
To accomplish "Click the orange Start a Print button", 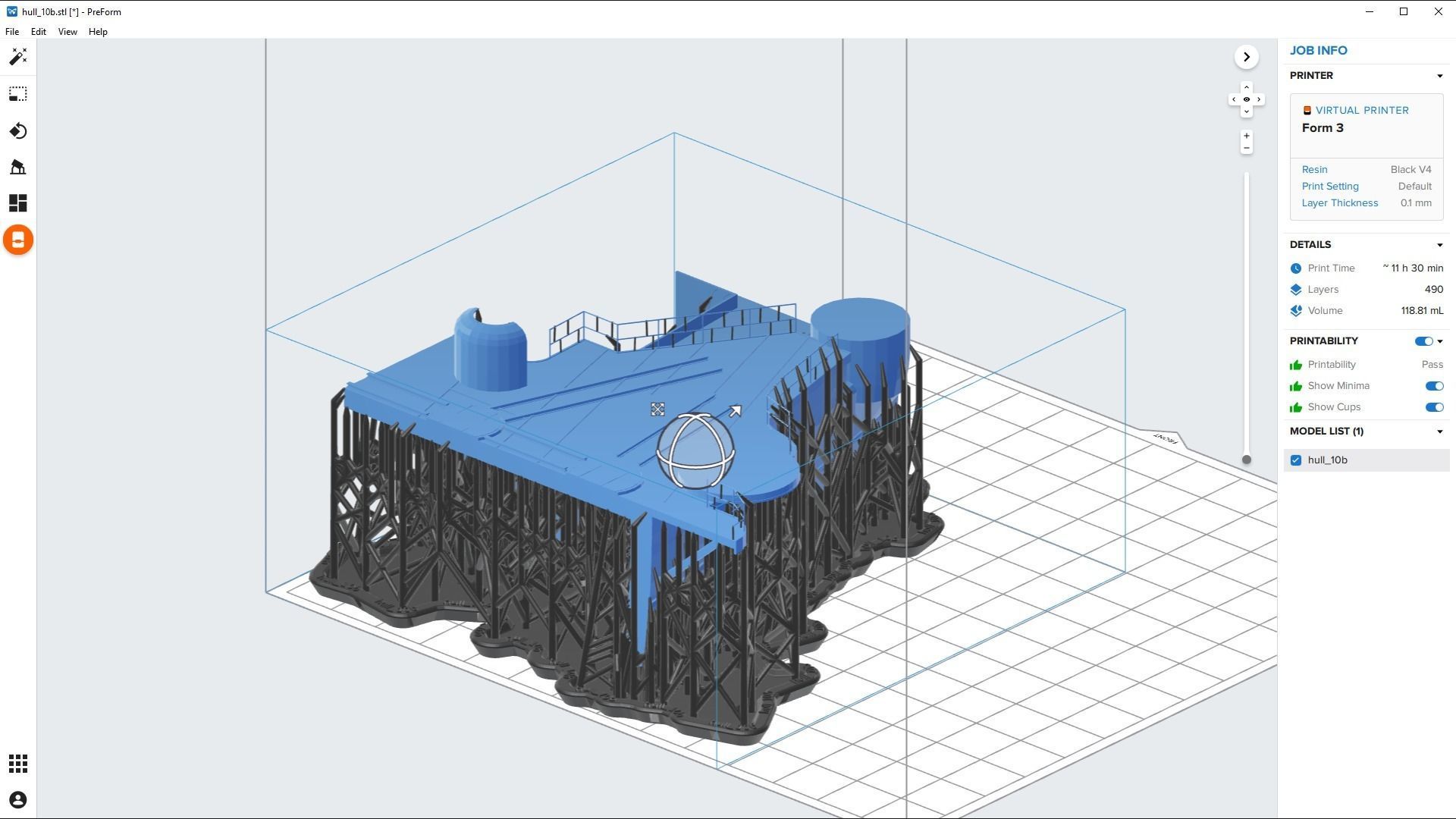I will pos(18,240).
